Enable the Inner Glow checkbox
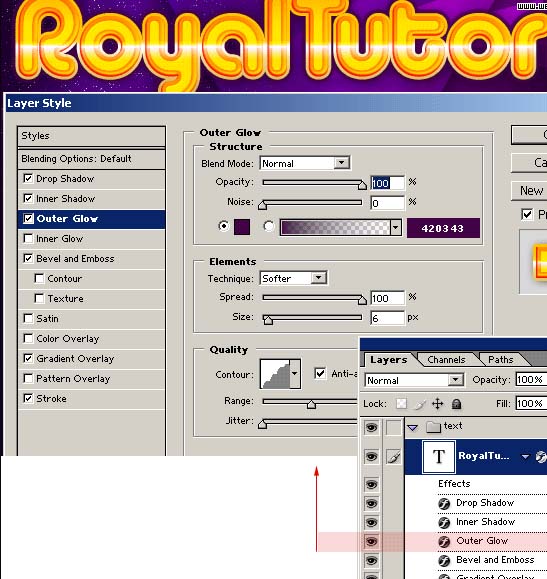 pos(28,239)
